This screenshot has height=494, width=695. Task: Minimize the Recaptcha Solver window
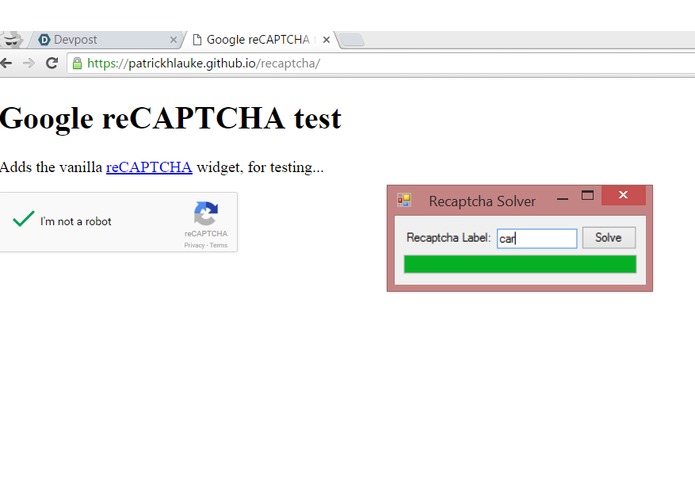point(562,199)
